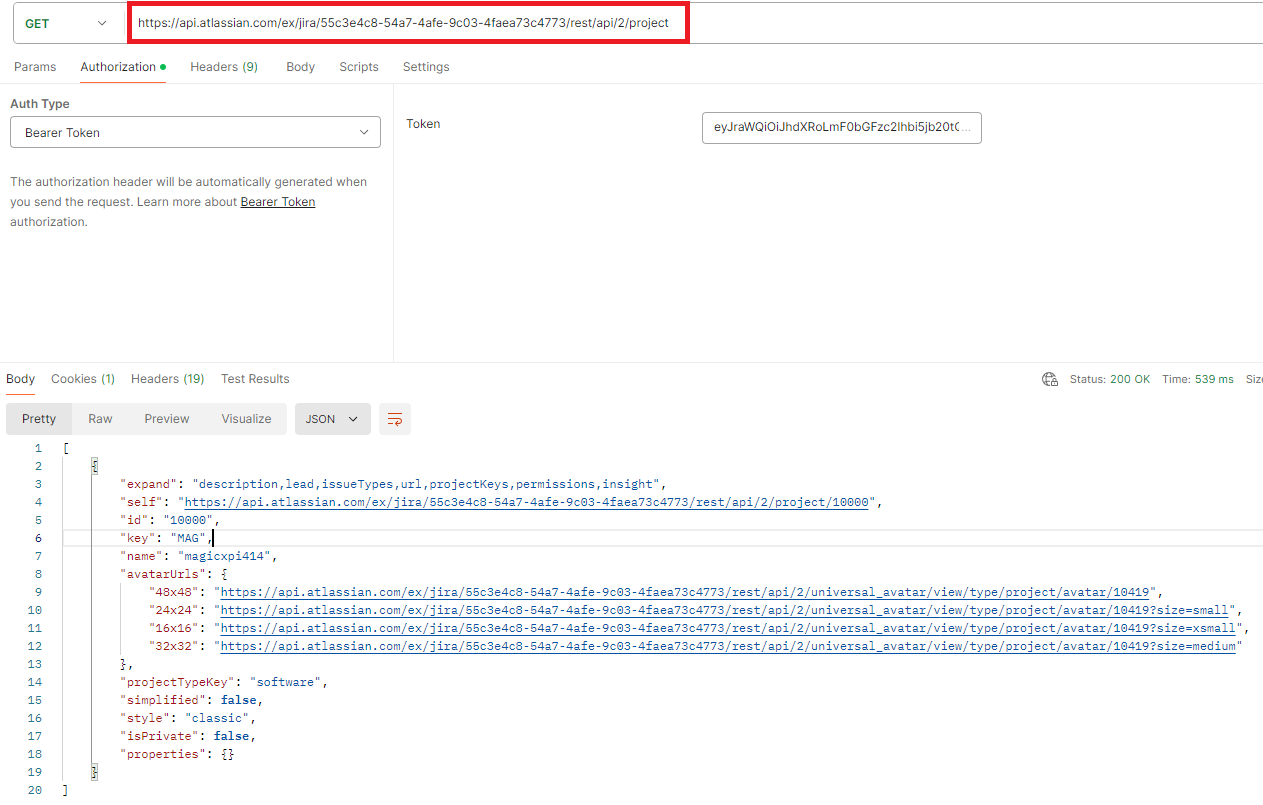Viewport: 1263px width, 805px height.
Task: Open the GET request method dropdown
Action: 67,22
